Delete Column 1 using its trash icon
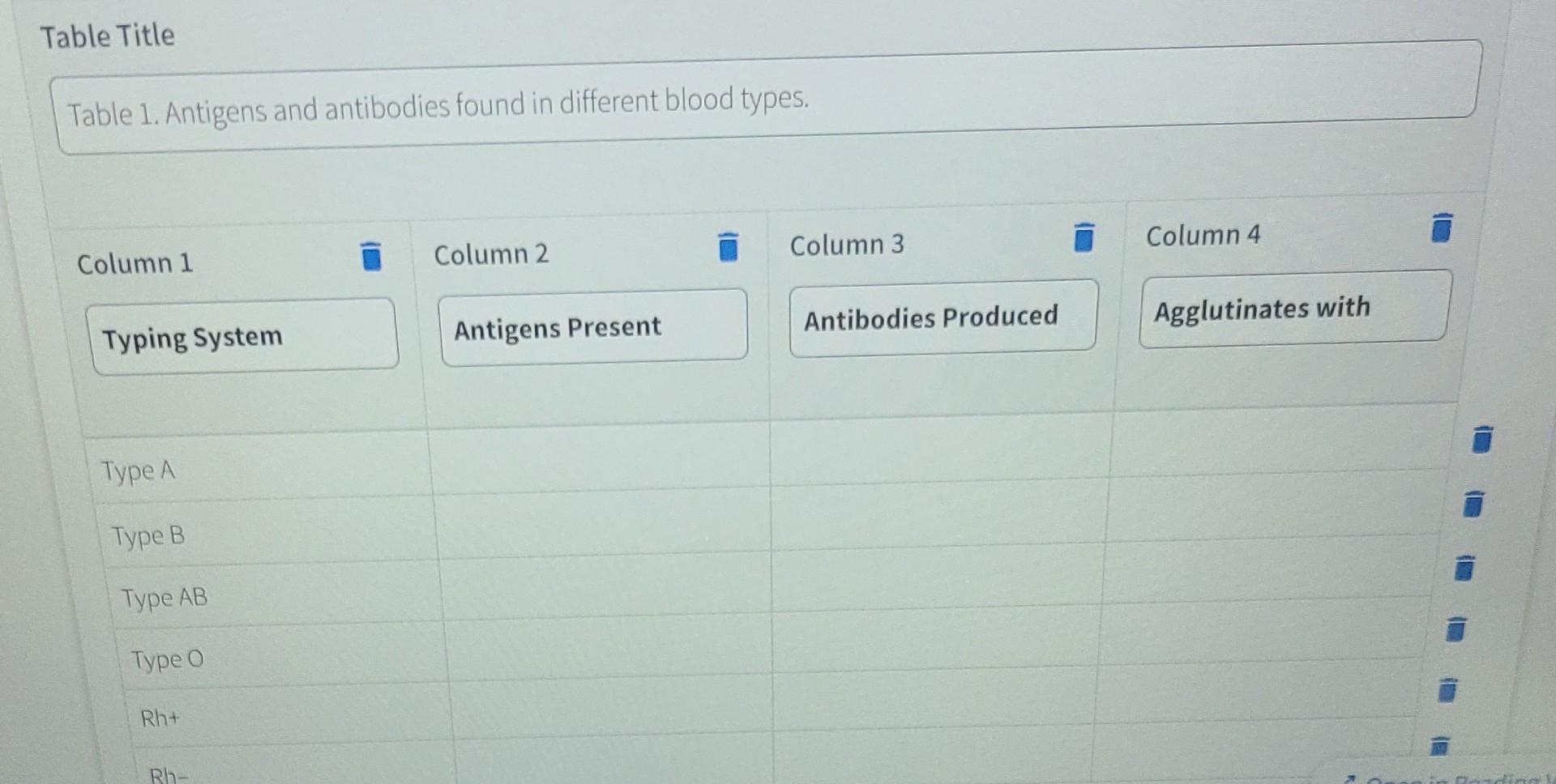The width and height of the screenshot is (1556, 784). tap(370, 258)
